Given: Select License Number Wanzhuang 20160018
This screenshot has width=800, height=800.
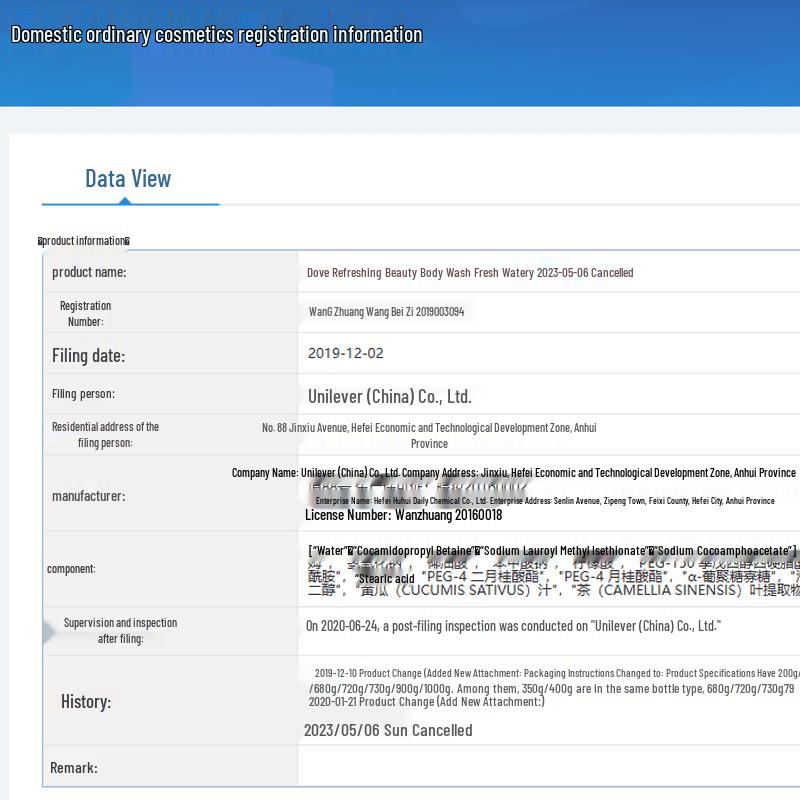Looking at the screenshot, I should coord(404,515).
